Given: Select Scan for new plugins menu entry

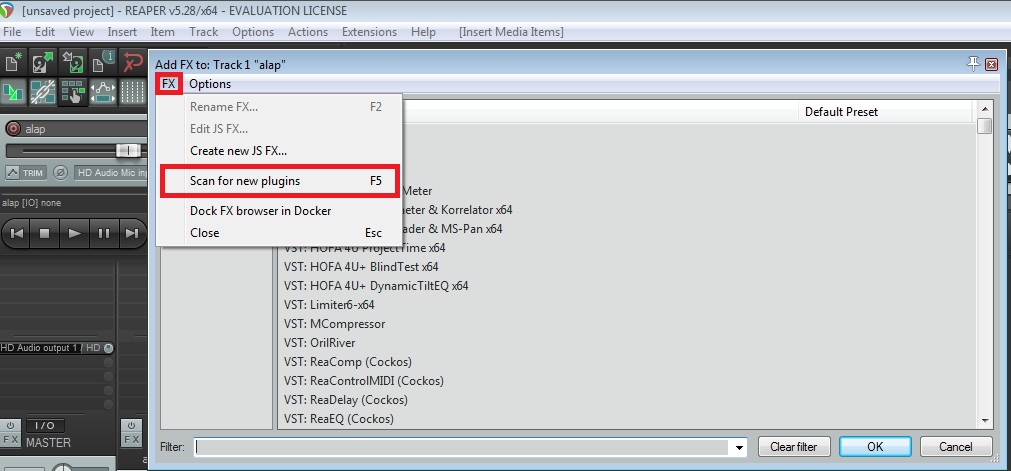Looking at the screenshot, I should point(279,181).
